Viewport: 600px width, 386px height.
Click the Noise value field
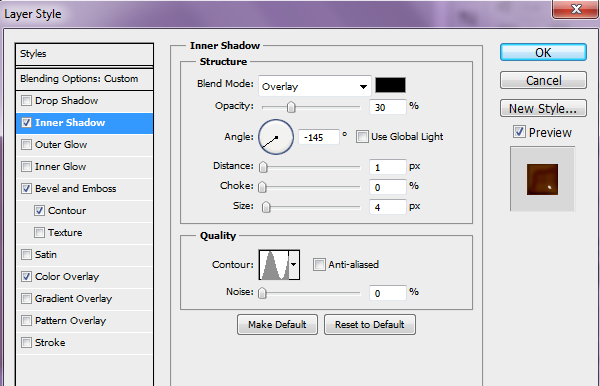(388, 293)
